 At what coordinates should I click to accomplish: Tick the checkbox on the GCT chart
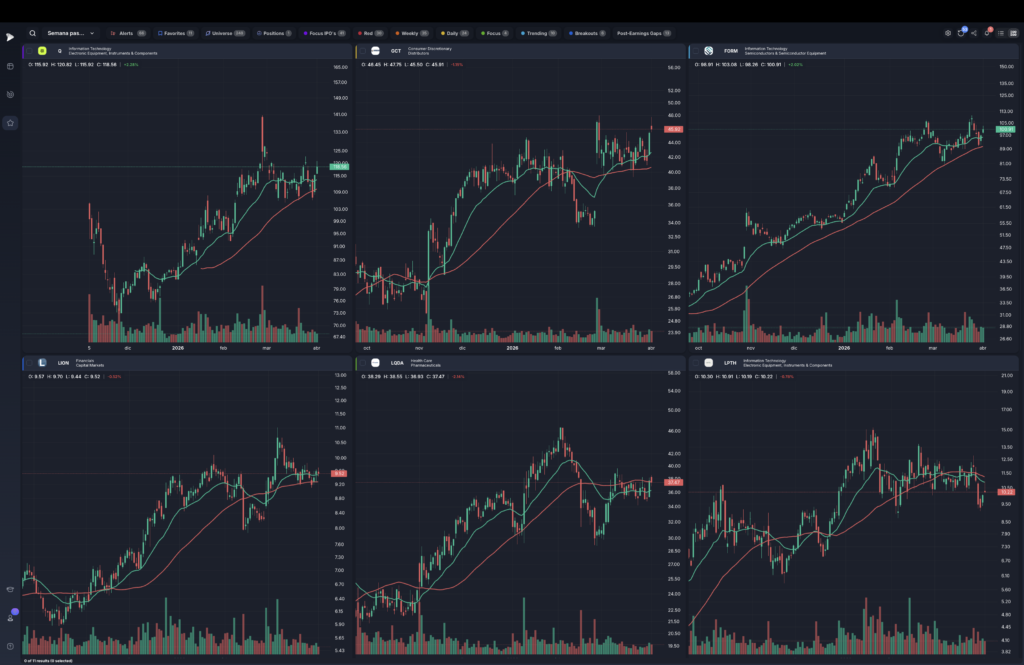(363, 51)
